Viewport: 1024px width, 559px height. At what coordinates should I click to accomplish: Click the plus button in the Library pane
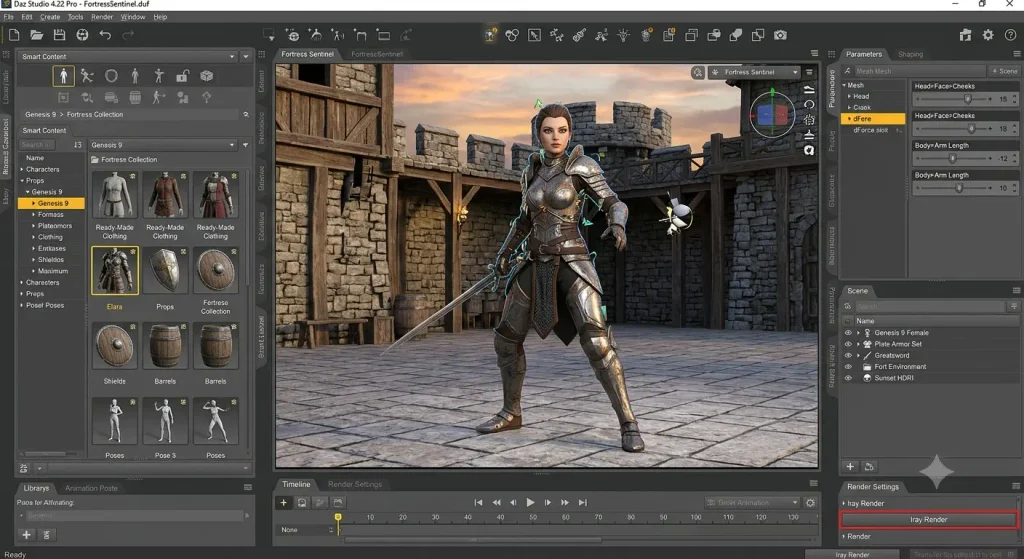(27, 535)
